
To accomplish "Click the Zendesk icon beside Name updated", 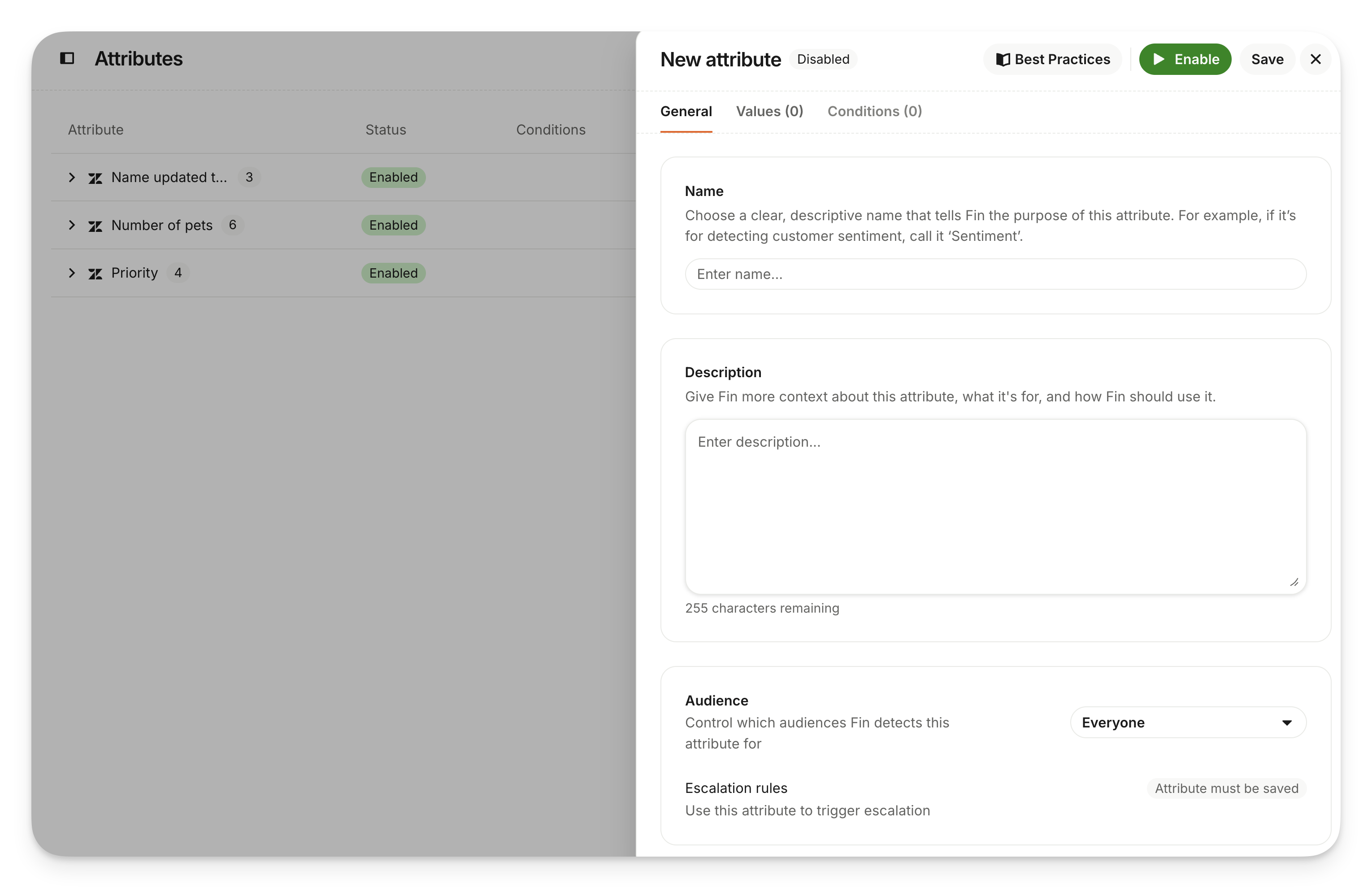I will 95,178.
